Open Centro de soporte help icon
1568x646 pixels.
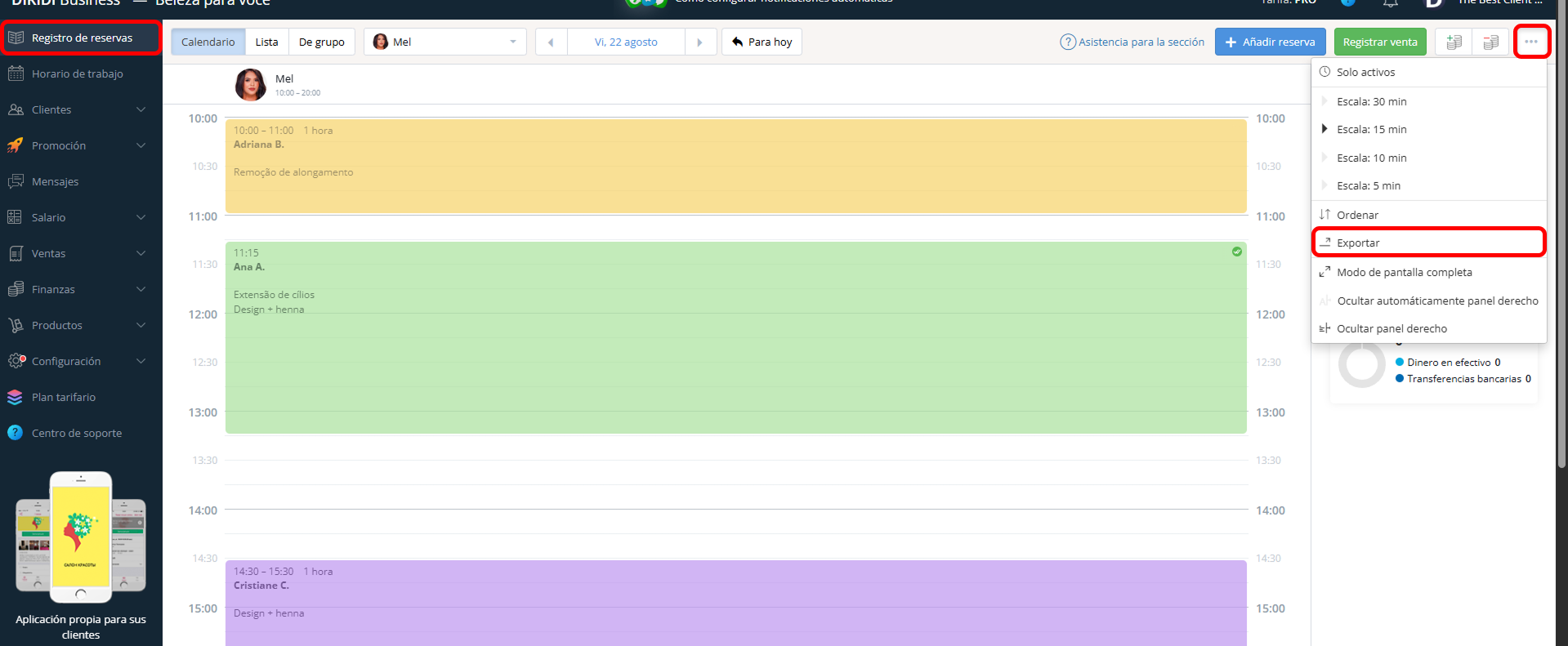[16, 433]
